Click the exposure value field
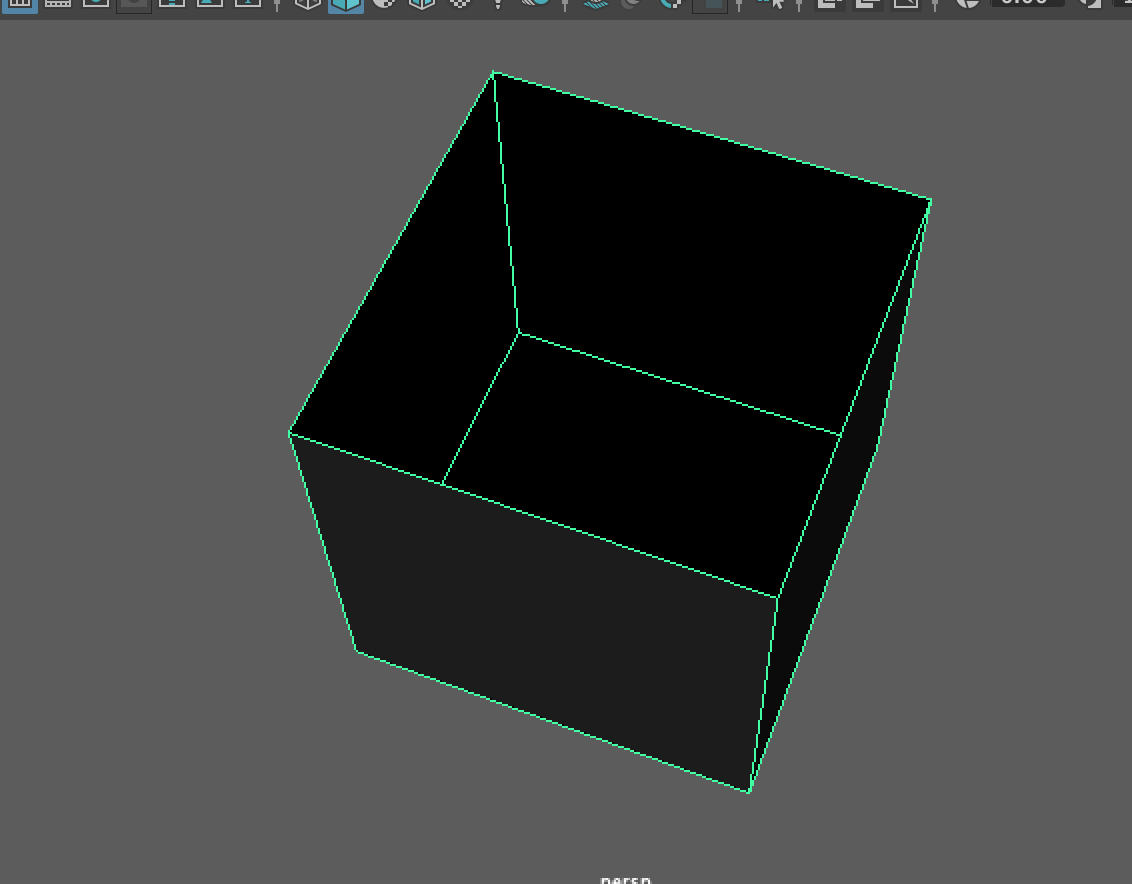1132x884 pixels. click(1027, 2)
